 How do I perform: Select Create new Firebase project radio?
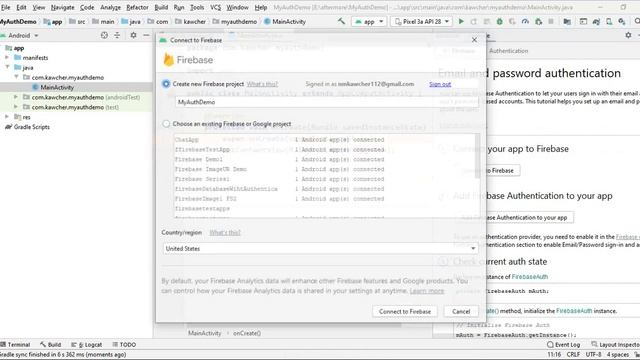[x=166, y=84]
